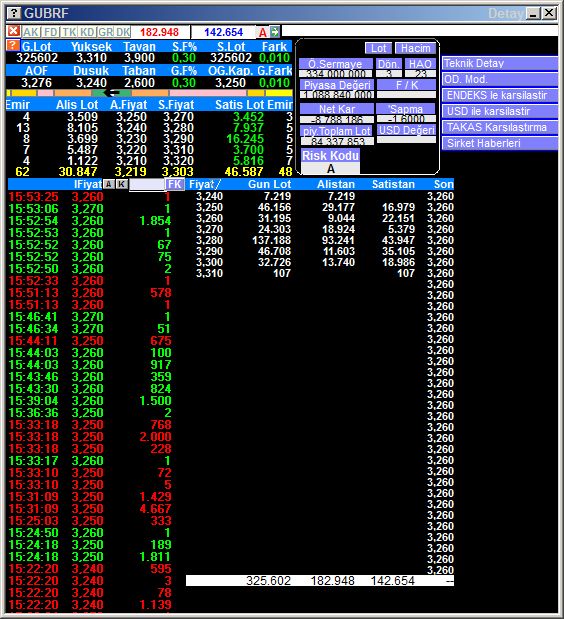This screenshot has width=564, height=619.
Task: Open the DK toolbar option
Action: coord(123,32)
